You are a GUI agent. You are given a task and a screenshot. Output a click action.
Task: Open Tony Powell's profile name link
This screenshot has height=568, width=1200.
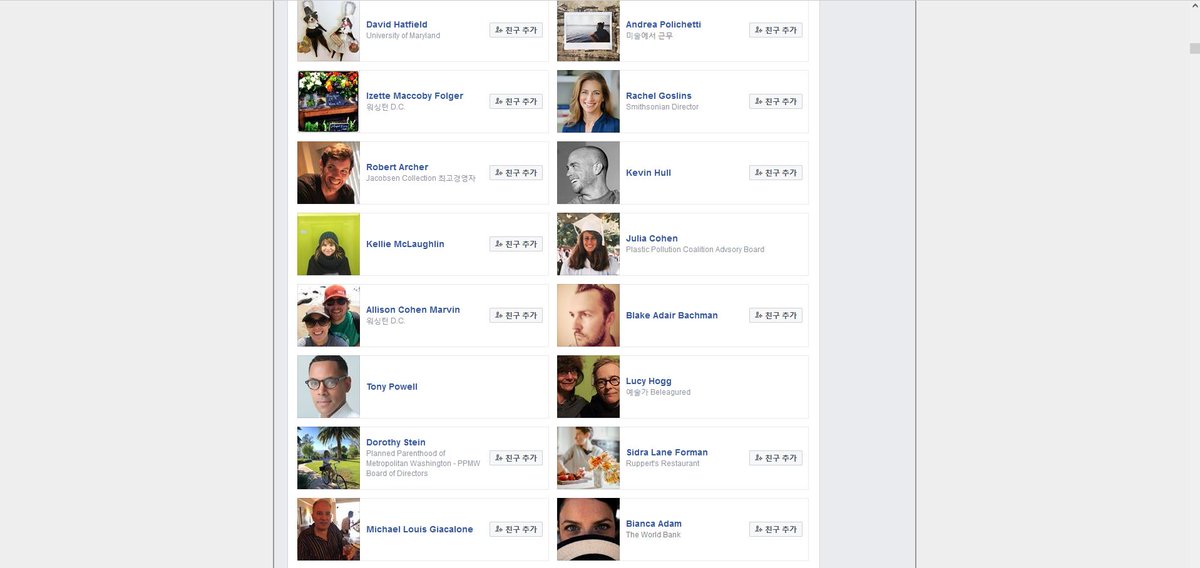click(392, 387)
